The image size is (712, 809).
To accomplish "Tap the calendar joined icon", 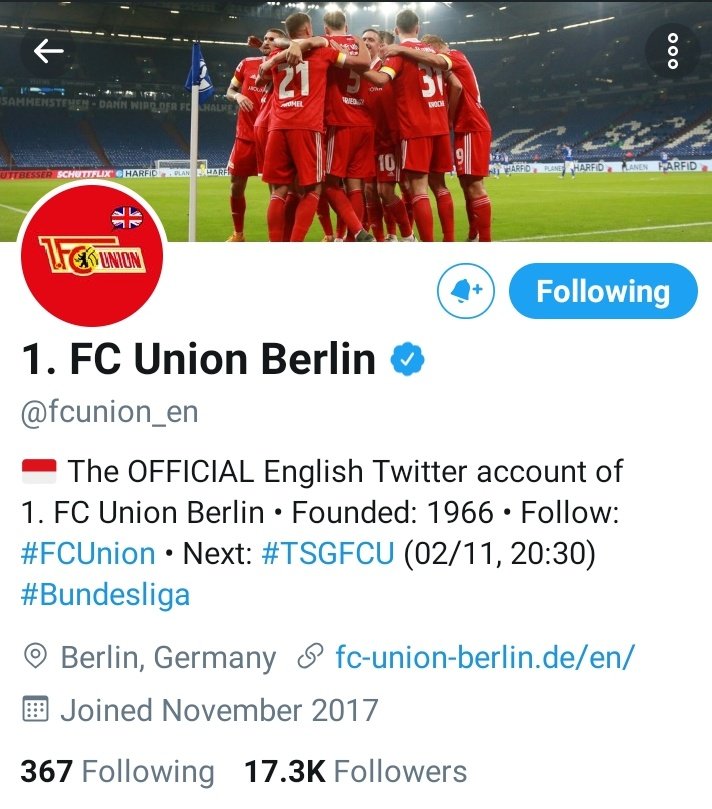I will (x=36, y=709).
